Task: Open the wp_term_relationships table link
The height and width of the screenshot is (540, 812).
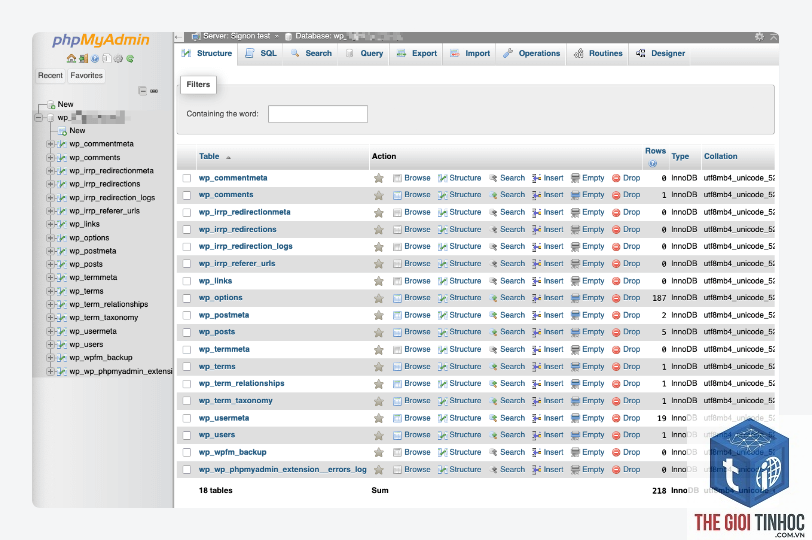Action: (241, 384)
